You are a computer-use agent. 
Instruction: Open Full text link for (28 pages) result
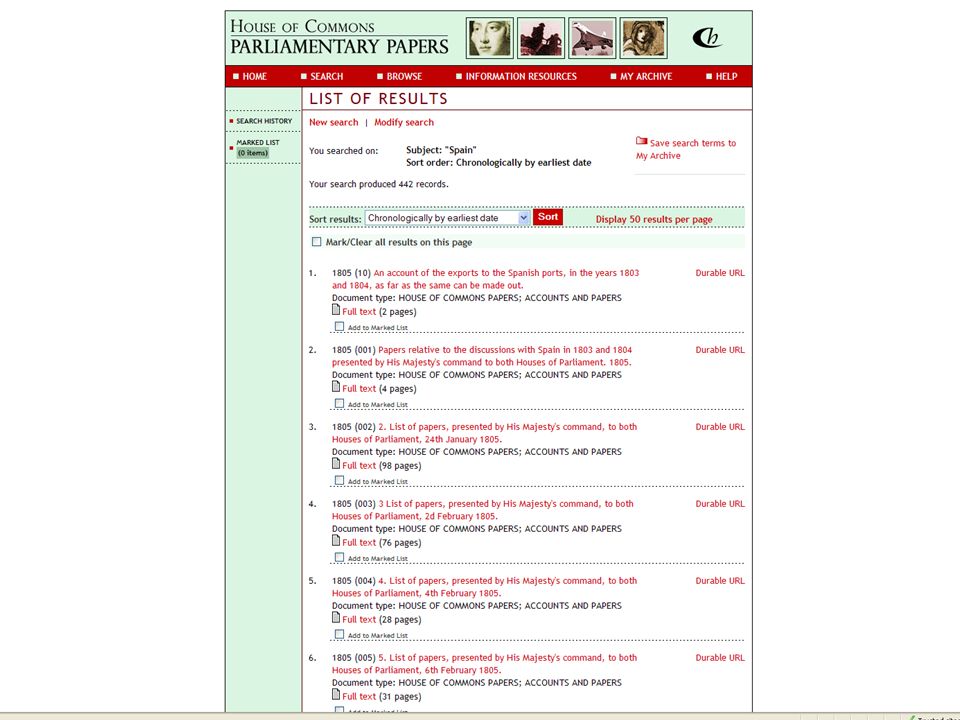(359, 620)
